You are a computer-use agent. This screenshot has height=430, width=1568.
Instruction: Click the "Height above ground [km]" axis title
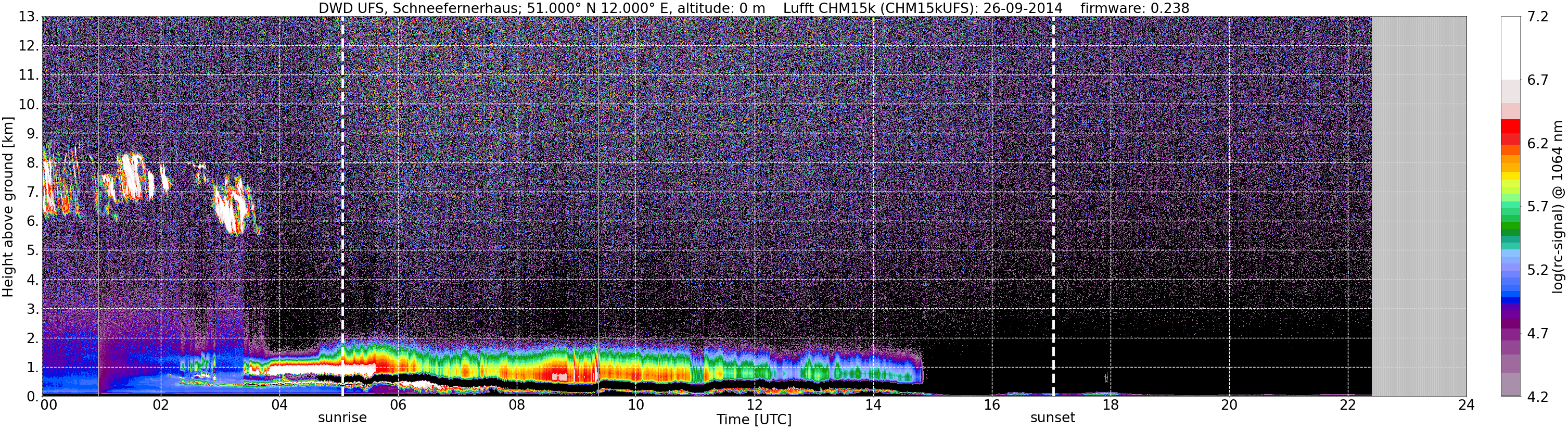[x=8, y=207]
